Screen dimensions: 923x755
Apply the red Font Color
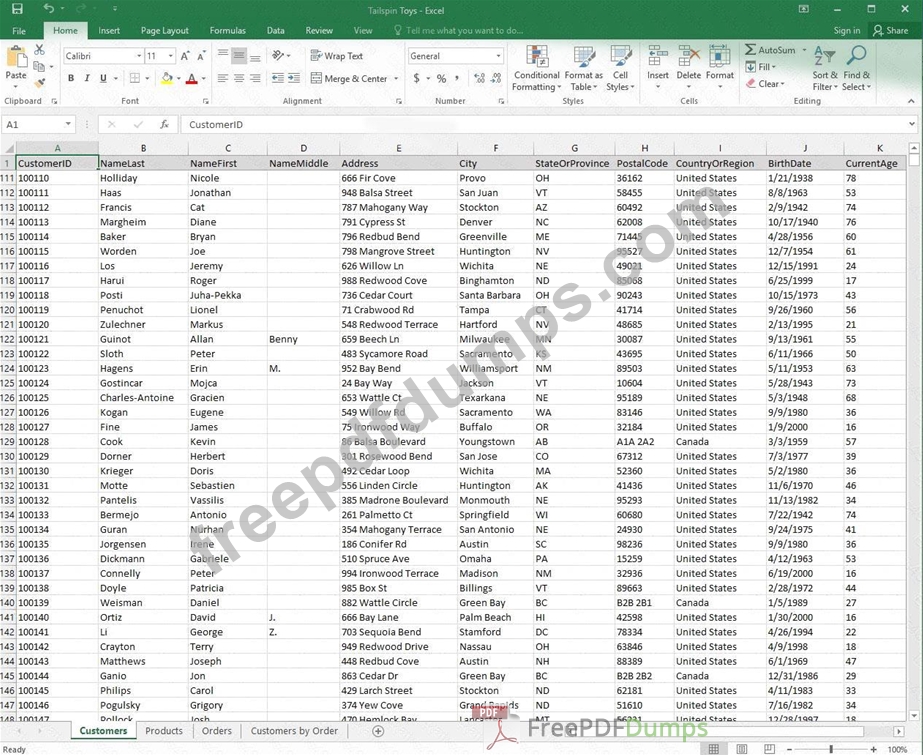point(191,78)
